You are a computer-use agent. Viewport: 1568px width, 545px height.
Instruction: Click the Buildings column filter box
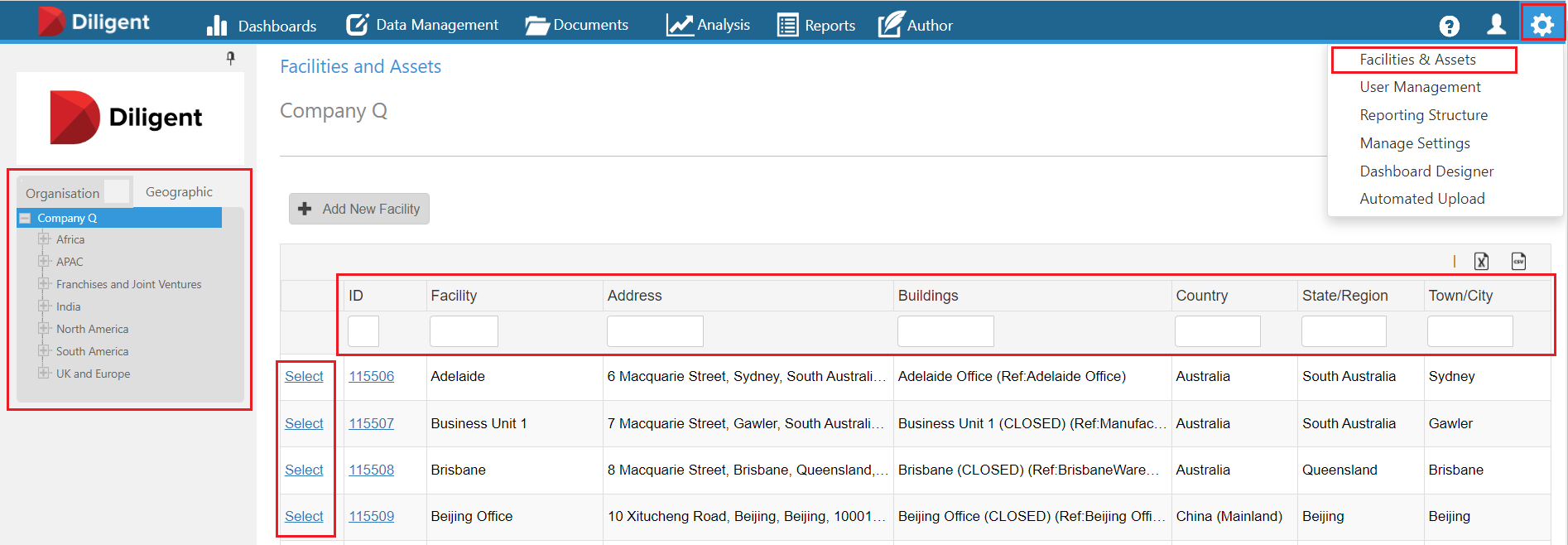(x=945, y=331)
